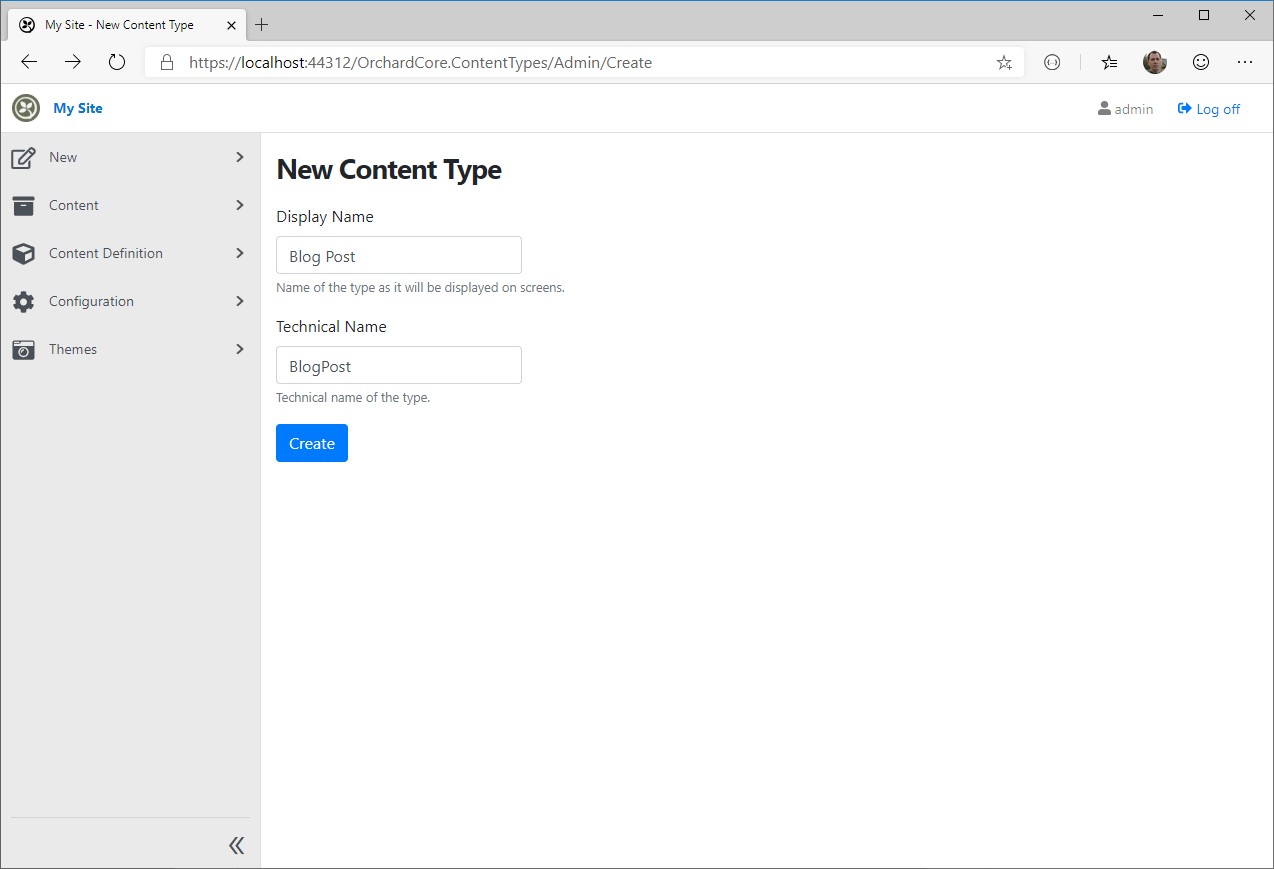Click the browser refresh icon
Image resolution: width=1274 pixels, height=869 pixels.
(117, 61)
